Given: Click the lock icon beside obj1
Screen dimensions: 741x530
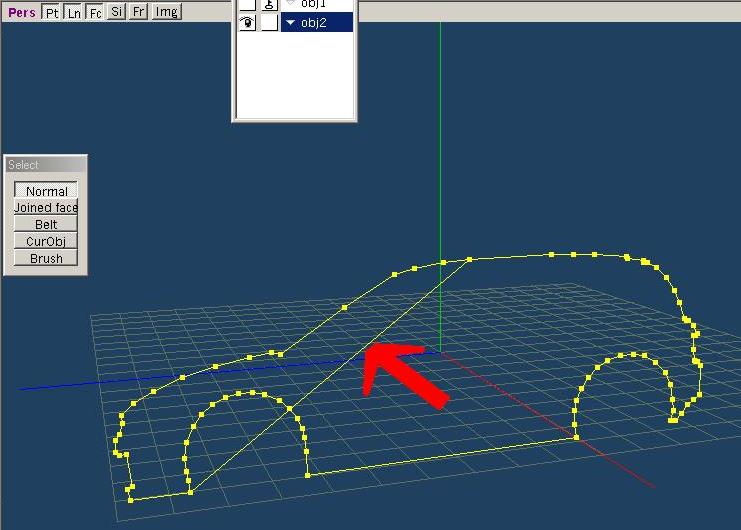Looking at the screenshot, I should point(269,4).
